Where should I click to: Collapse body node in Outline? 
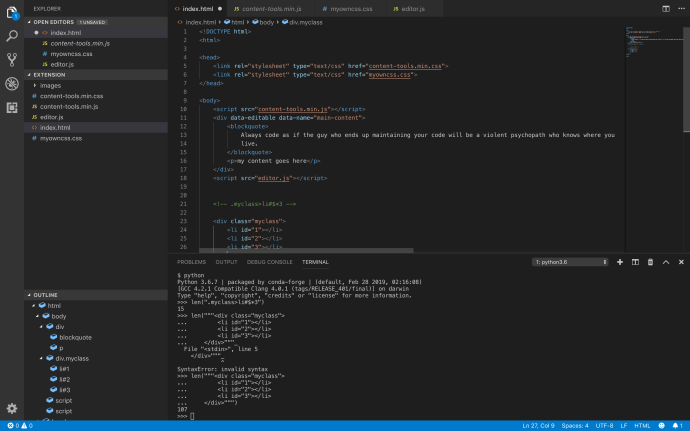[x=37, y=316]
